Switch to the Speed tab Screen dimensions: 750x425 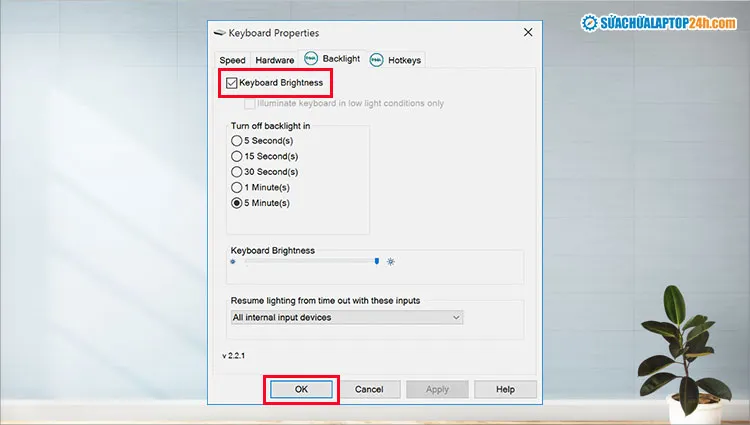(x=232, y=60)
